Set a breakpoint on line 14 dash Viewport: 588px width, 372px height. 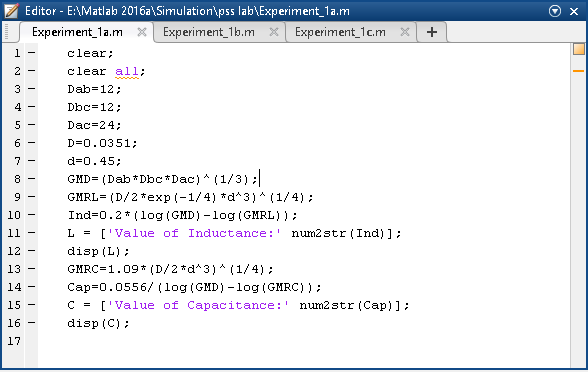pyautogui.click(x=32, y=287)
